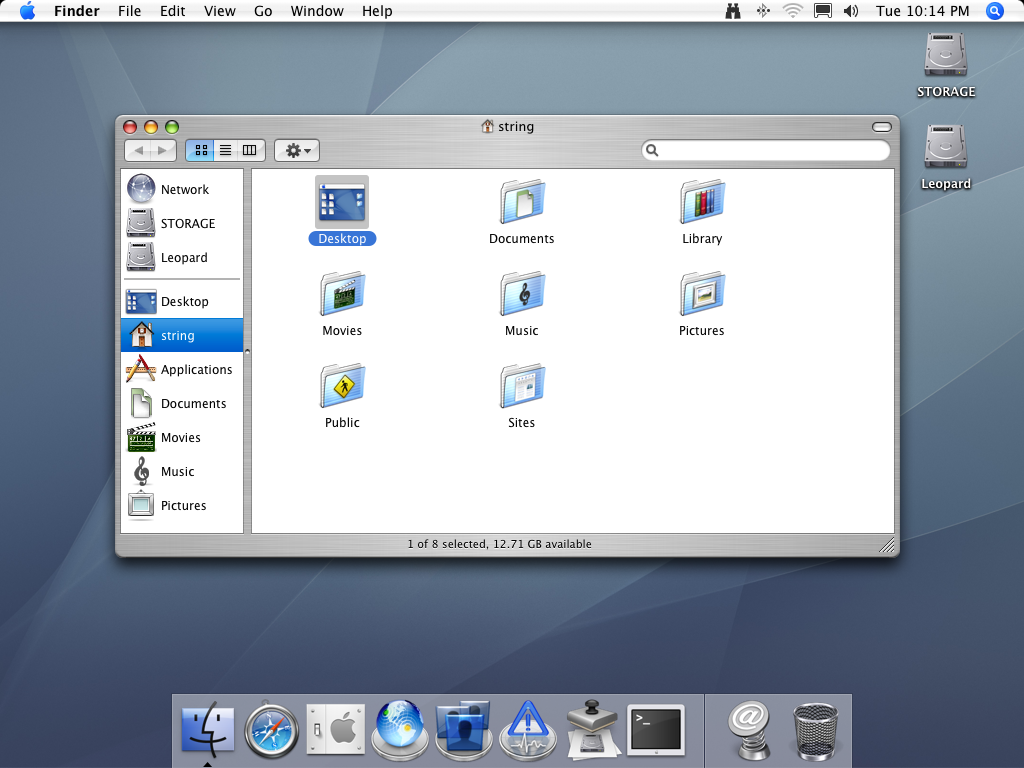Open the Window menu
Viewport: 1024px width, 768px height.
point(317,11)
